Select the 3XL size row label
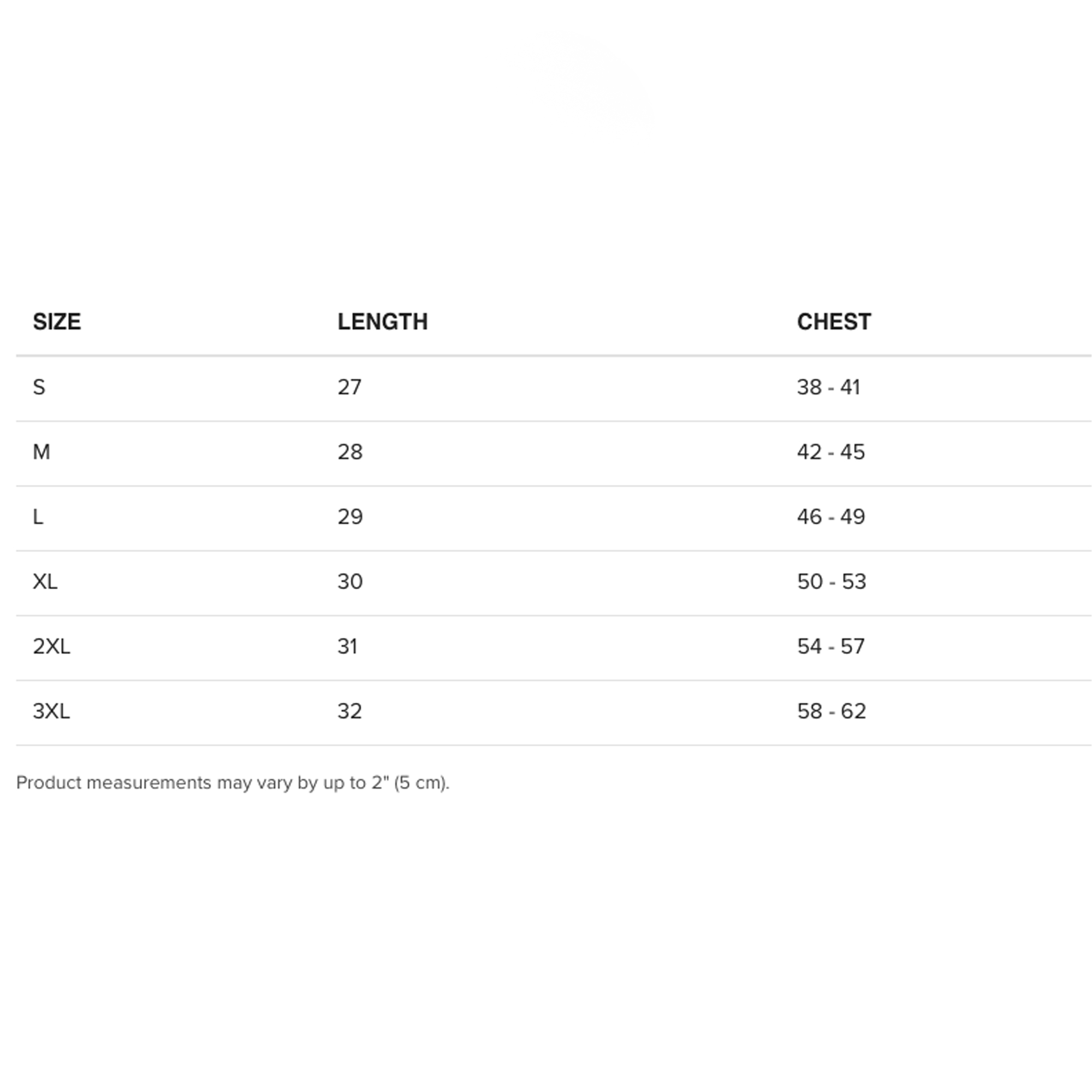This screenshot has height=1092, width=1092. click(x=51, y=711)
